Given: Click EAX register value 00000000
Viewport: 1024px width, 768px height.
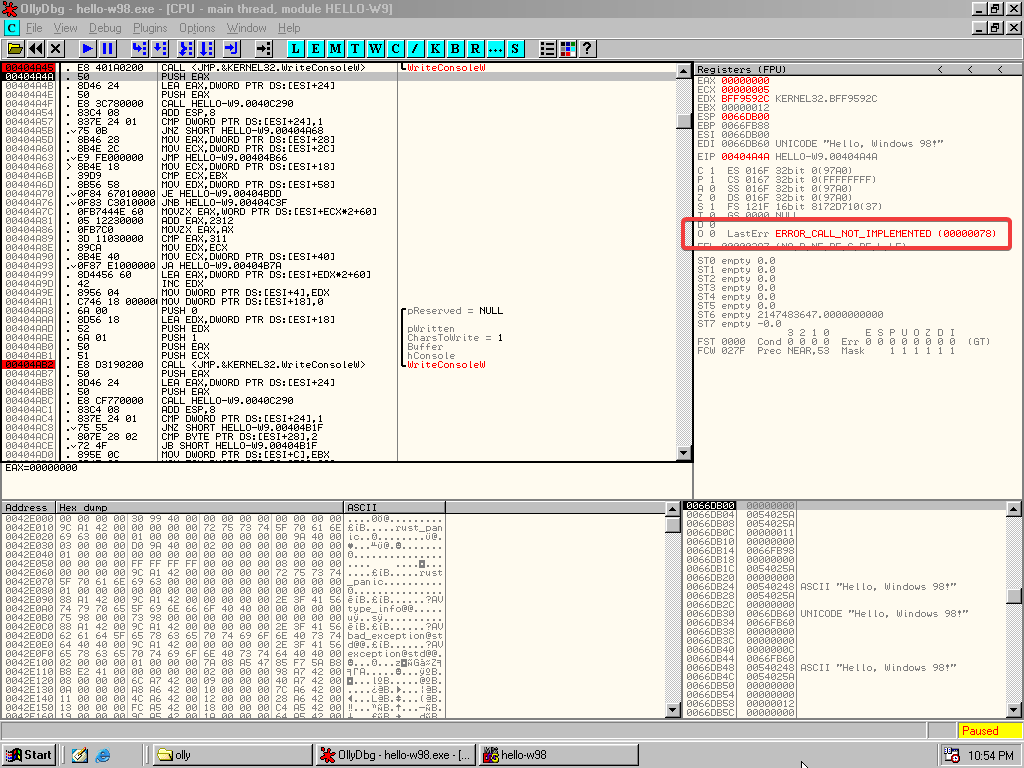Looking at the screenshot, I should [745, 80].
